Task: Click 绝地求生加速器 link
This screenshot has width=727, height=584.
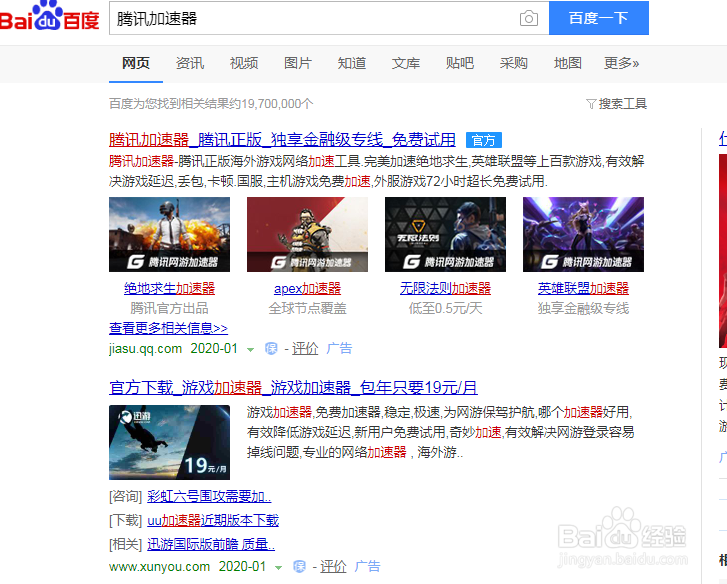Action: pyautogui.click(x=169, y=288)
